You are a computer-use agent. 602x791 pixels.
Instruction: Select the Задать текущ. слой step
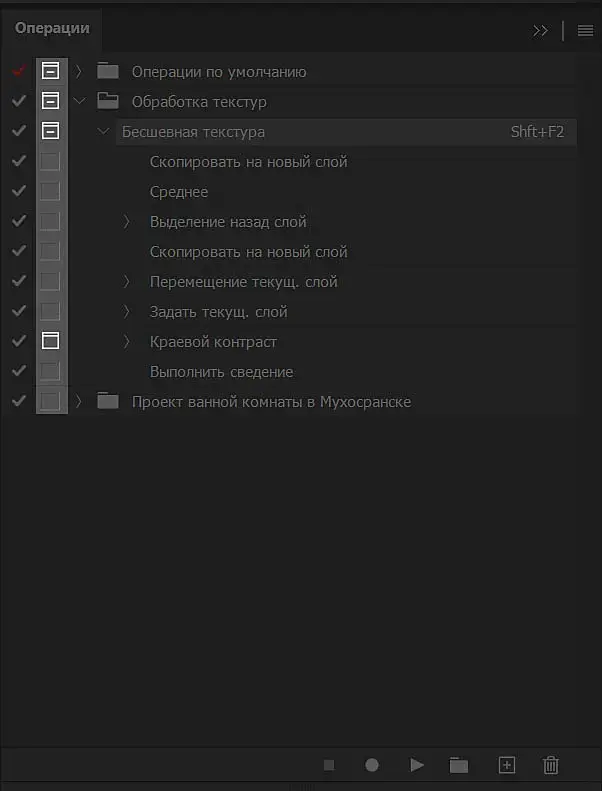[218, 311]
